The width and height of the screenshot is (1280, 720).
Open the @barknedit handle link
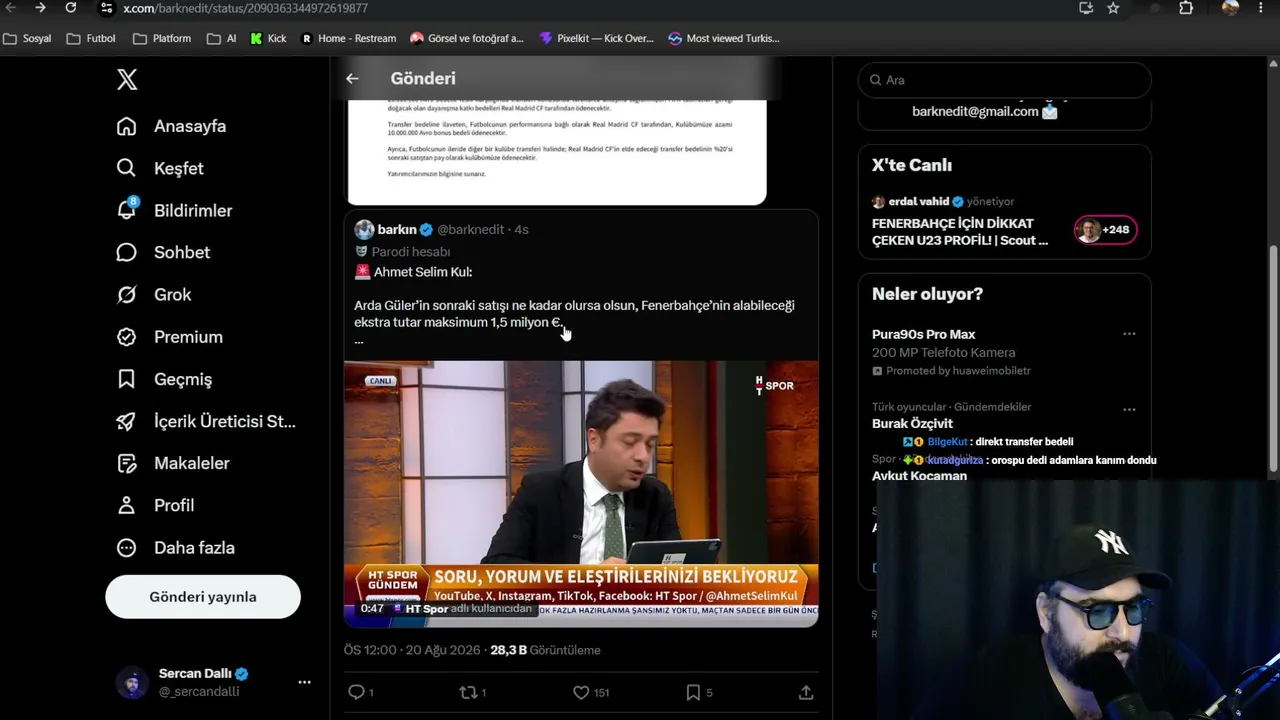(x=470, y=229)
